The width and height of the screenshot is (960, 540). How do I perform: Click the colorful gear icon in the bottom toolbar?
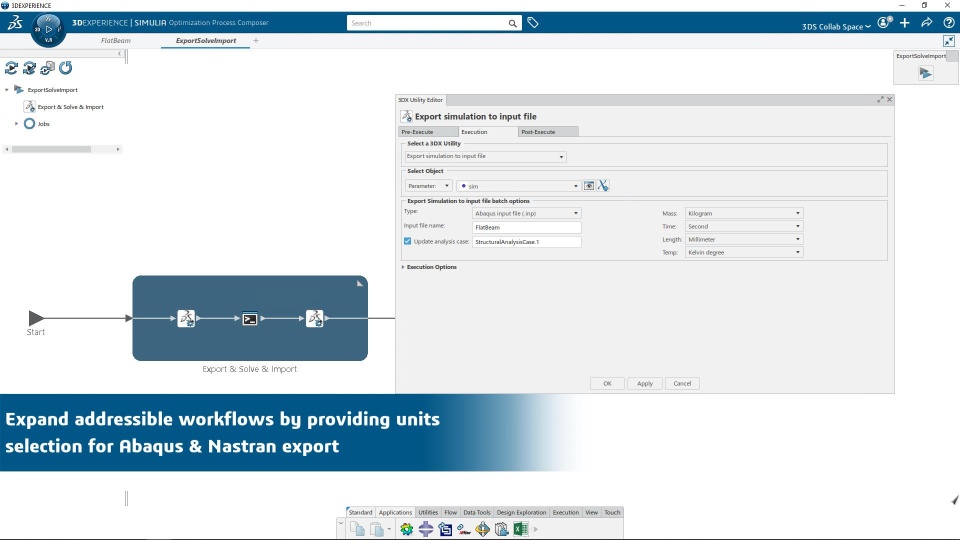click(x=407, y=529)
